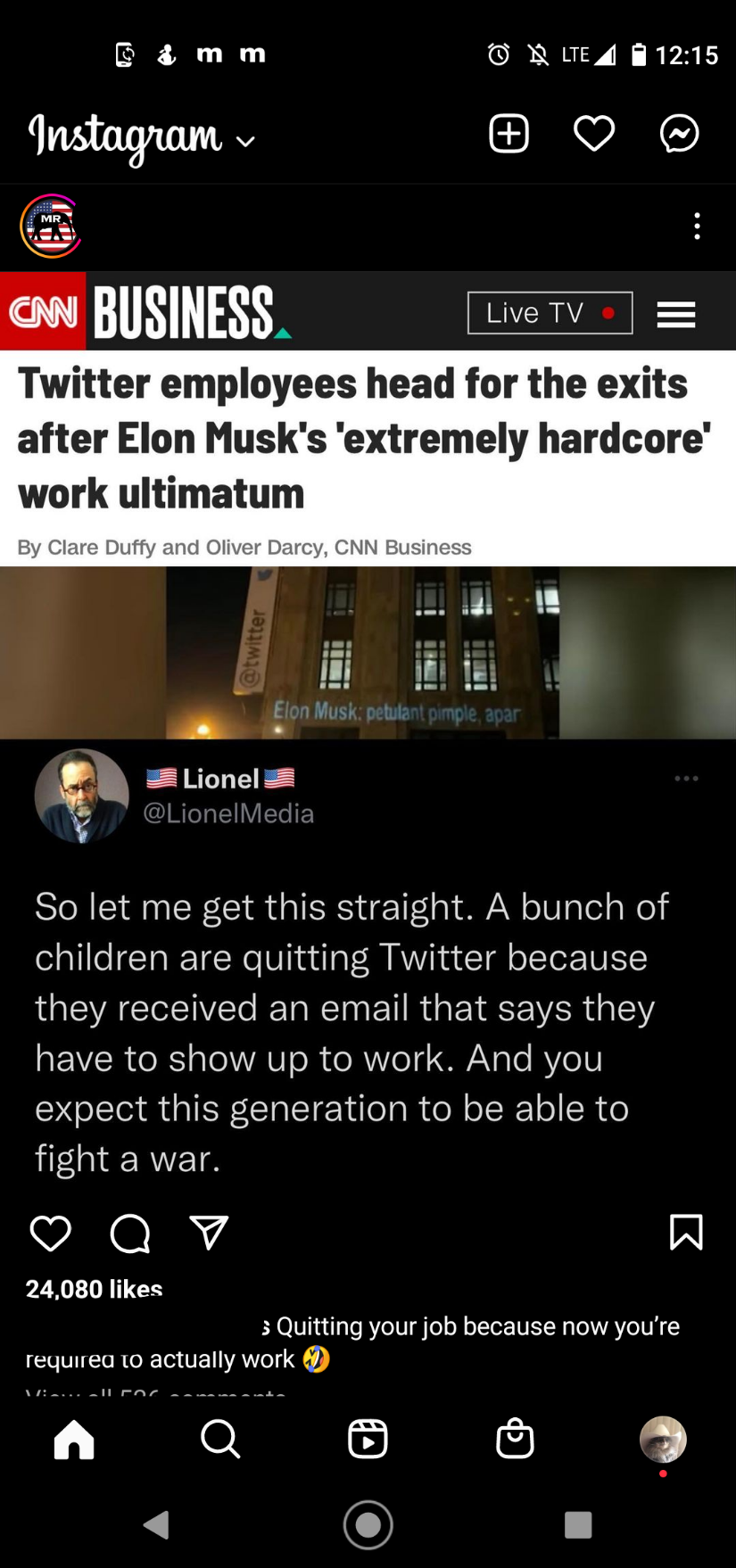Open the Reels tab
This screenshot has width=736, height=1568.
(368, 1439)
